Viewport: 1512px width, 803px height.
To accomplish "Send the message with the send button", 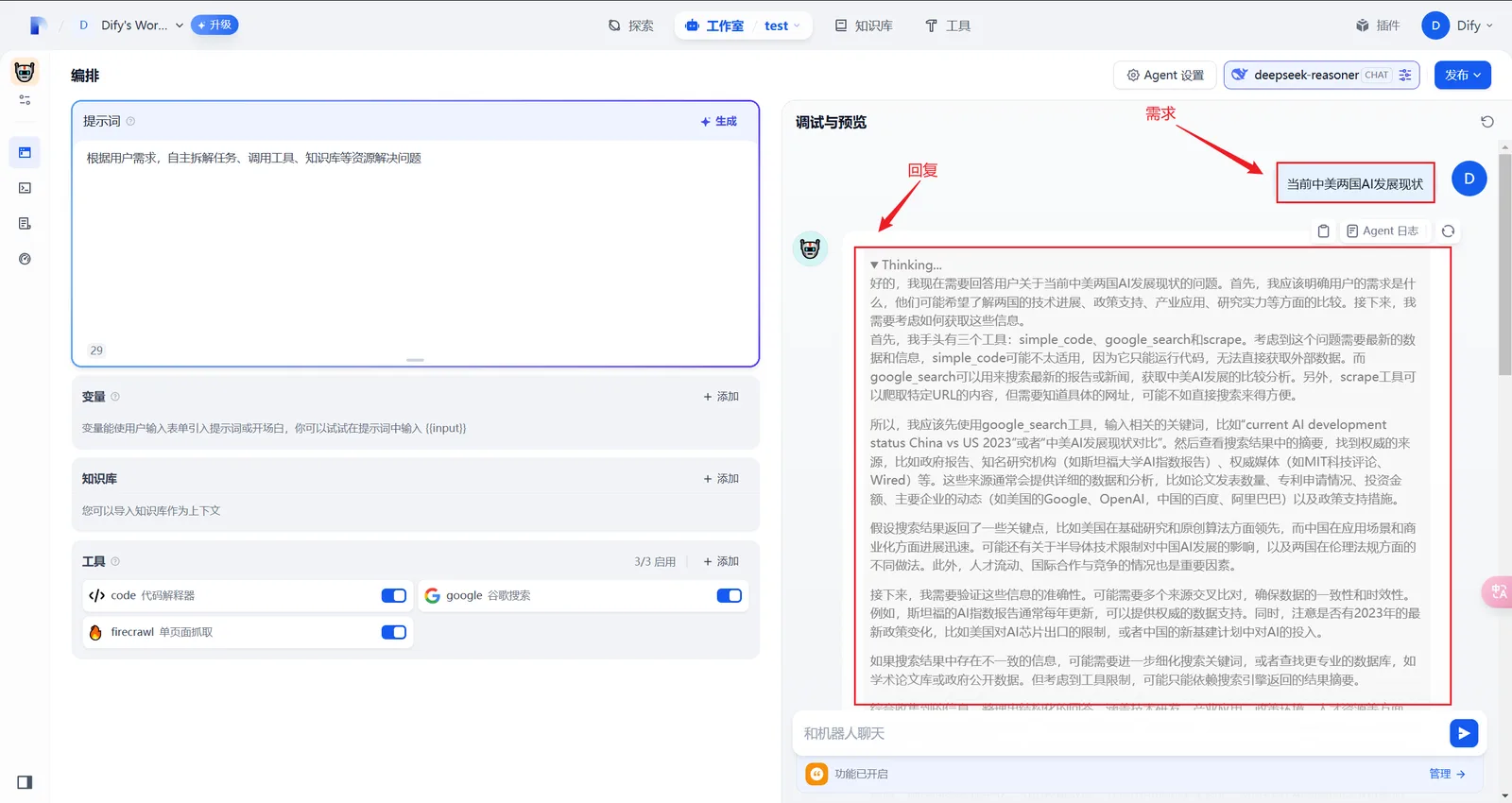I will tap(1463, 733).
